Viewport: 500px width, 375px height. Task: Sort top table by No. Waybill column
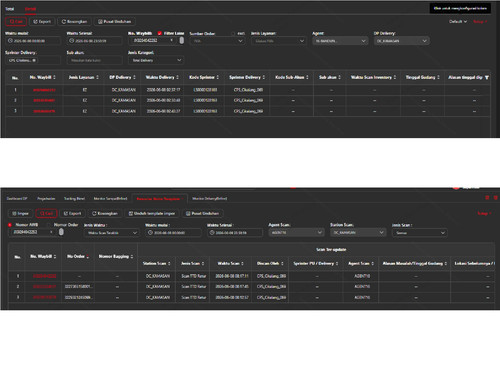pos(54,77)
